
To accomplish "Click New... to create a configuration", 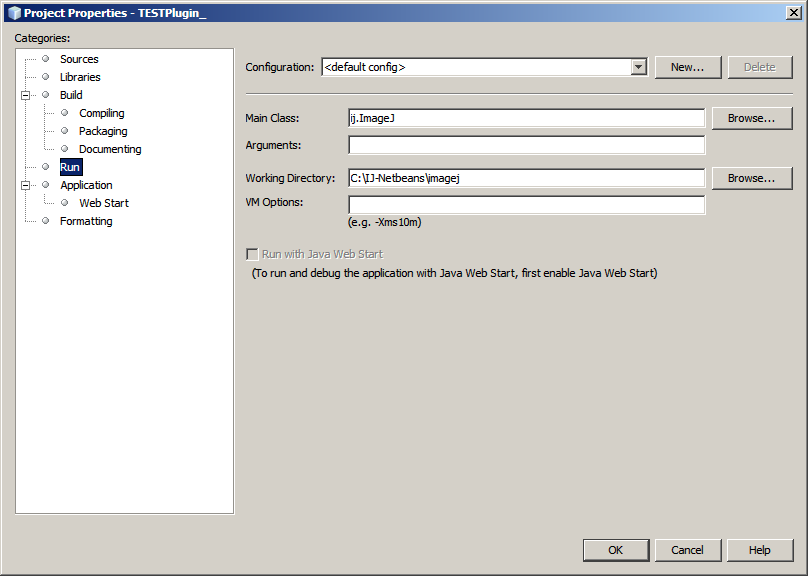I will click(x=687, y=67).
